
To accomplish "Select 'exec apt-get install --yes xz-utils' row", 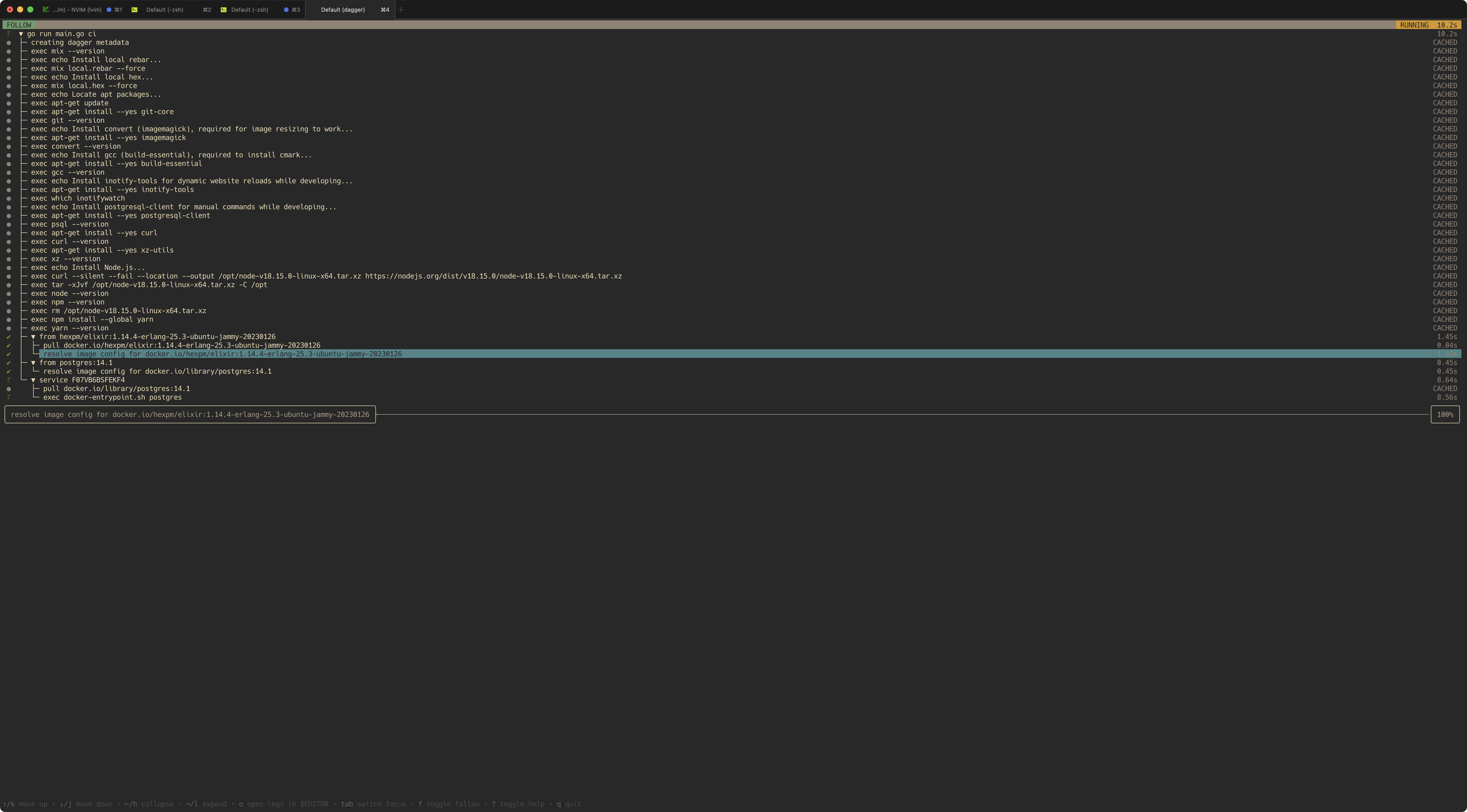I will [732, 250].
